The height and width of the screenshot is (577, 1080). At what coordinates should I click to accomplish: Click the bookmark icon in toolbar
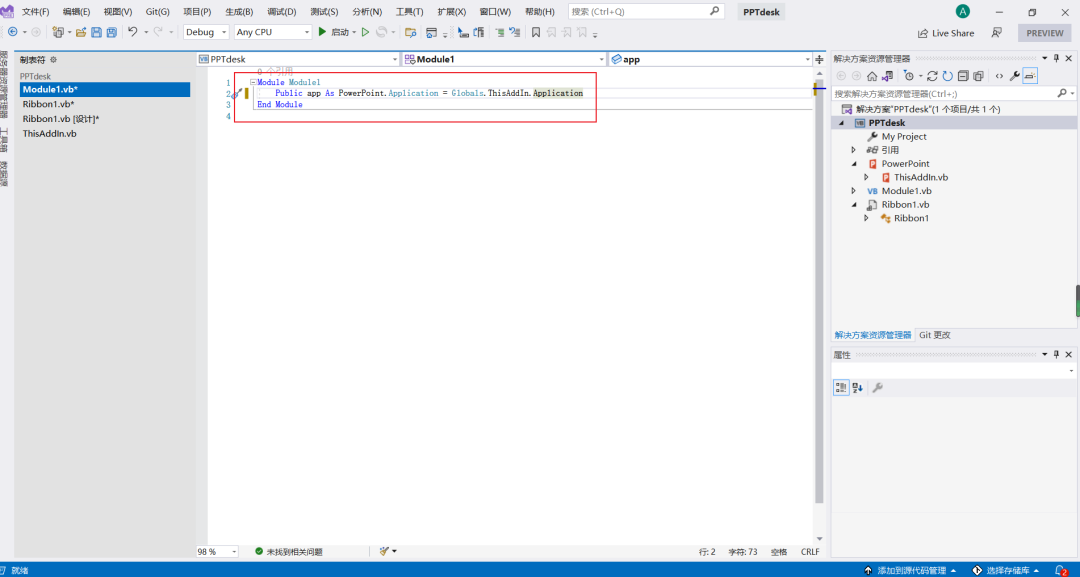(535, 32)
